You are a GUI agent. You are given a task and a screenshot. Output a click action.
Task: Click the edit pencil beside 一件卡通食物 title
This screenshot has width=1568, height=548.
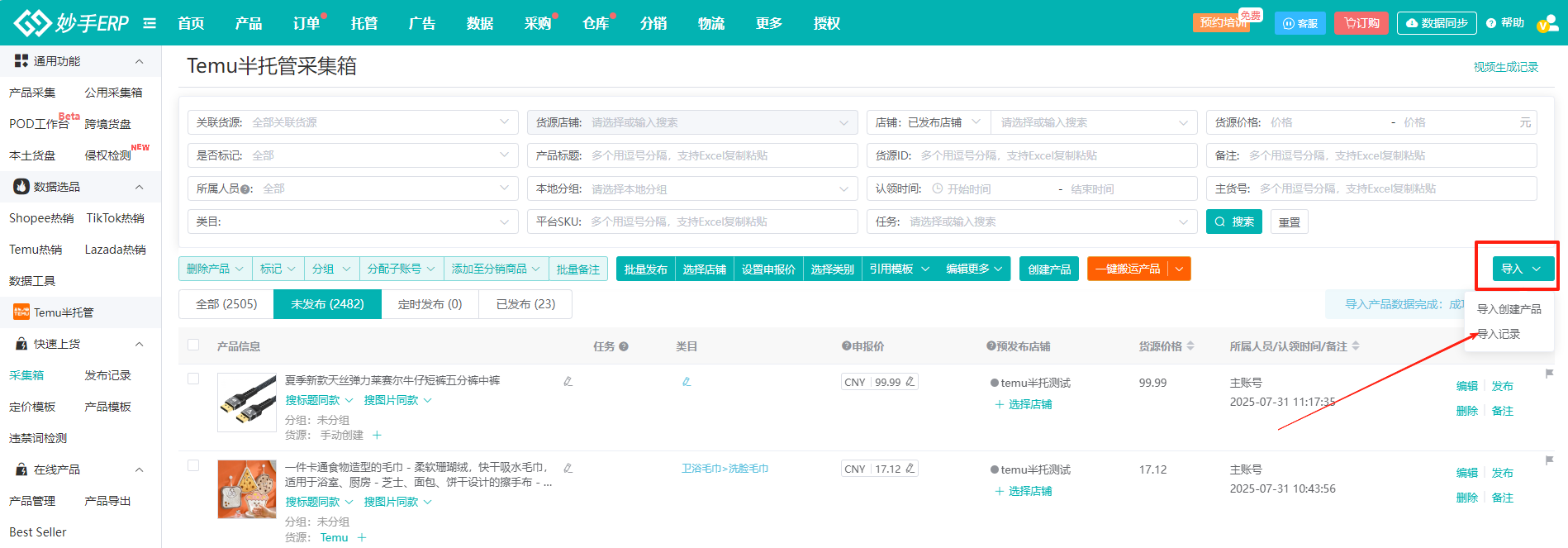[568, 468]
